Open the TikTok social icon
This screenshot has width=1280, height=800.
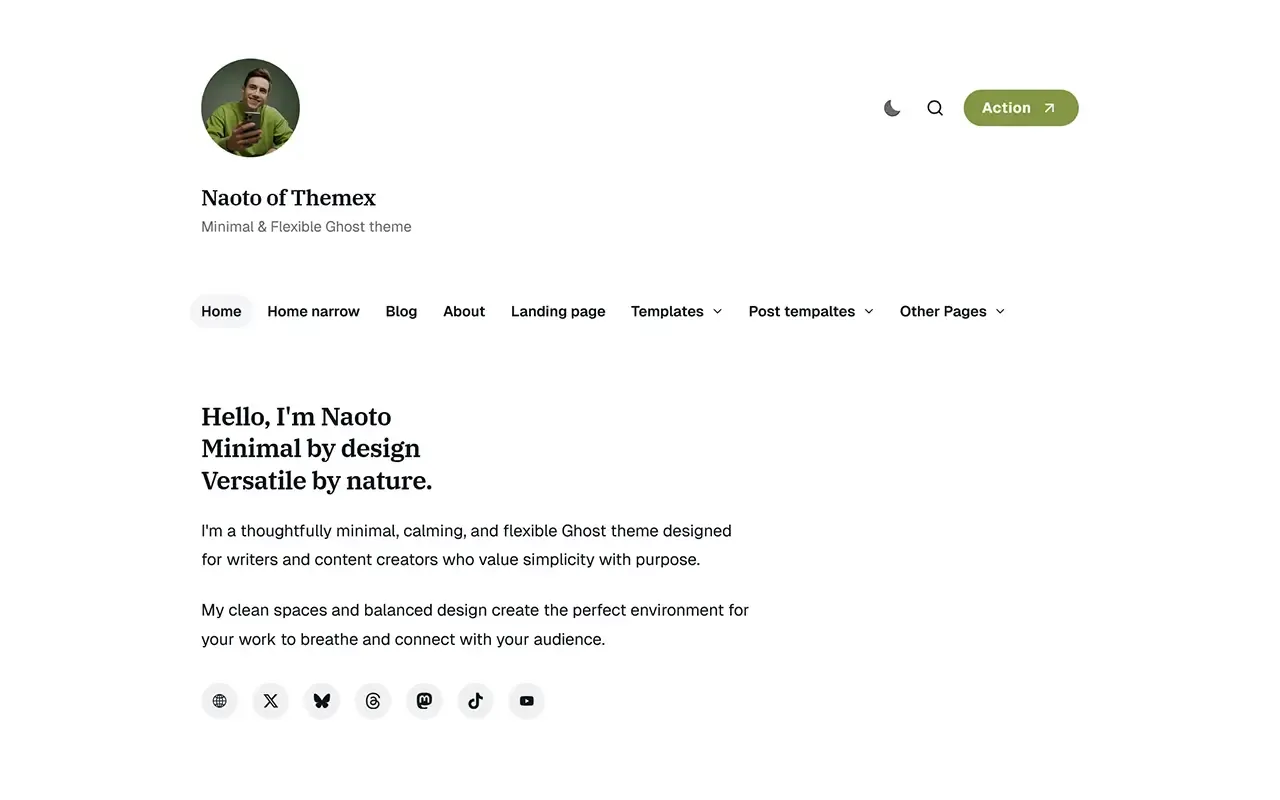tap(475, 700)
